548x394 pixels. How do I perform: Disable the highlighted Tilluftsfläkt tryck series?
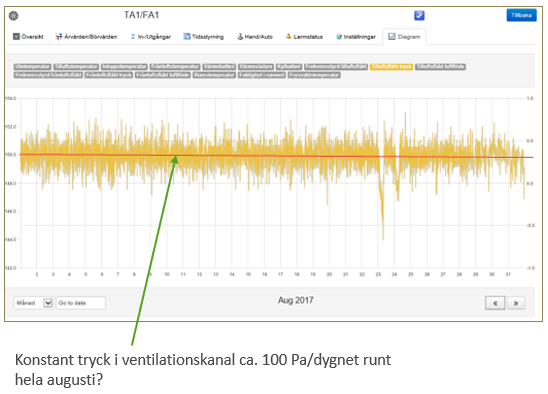pyautogui.click(x=391, y=66)
